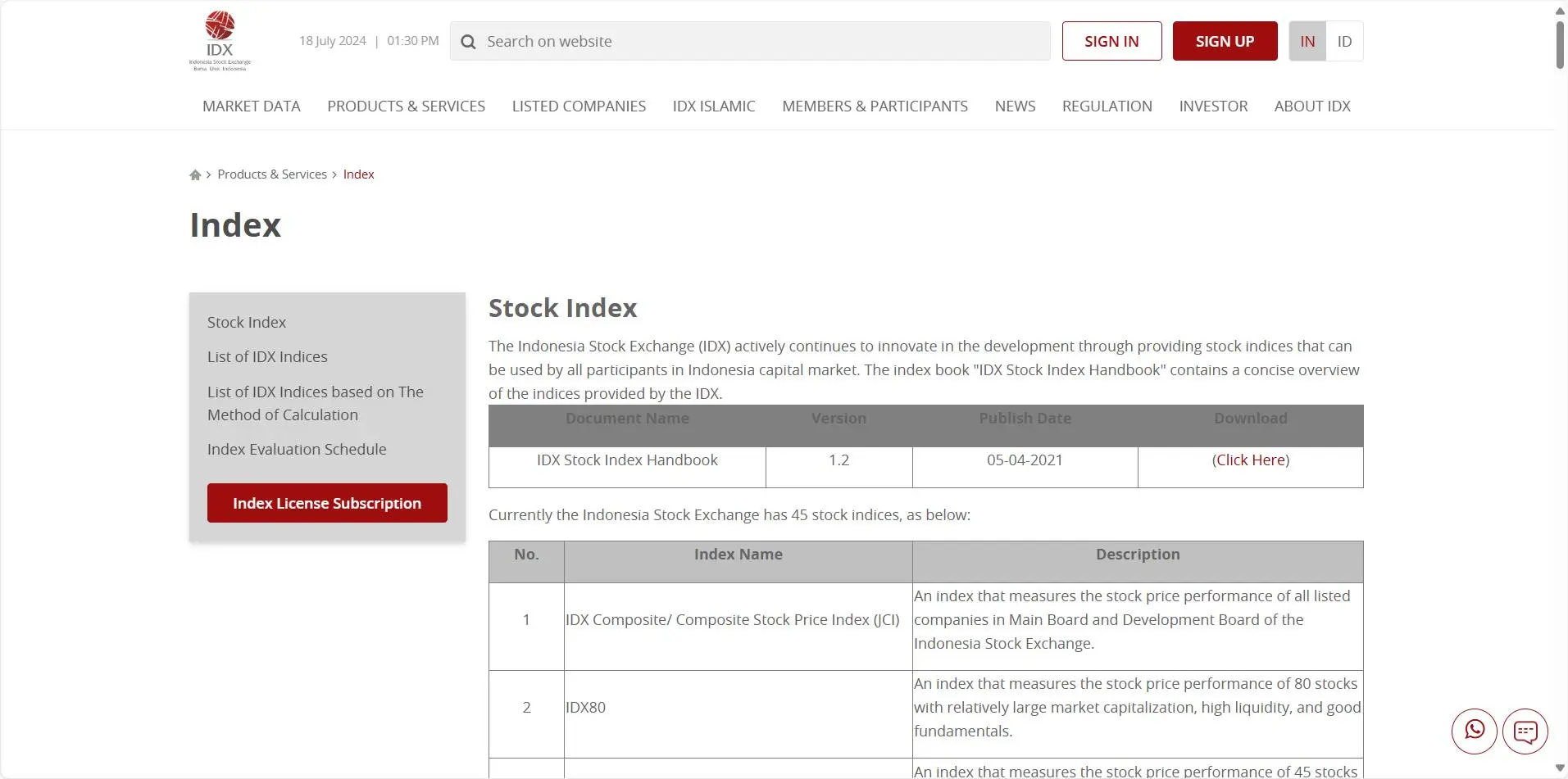Switch language to ID
This screenshot has width=1568, height=779.
tap(1344, 41)
